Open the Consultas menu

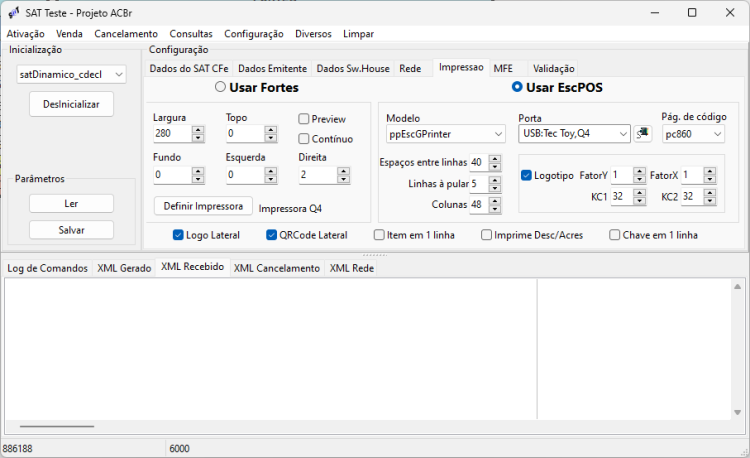191,34
